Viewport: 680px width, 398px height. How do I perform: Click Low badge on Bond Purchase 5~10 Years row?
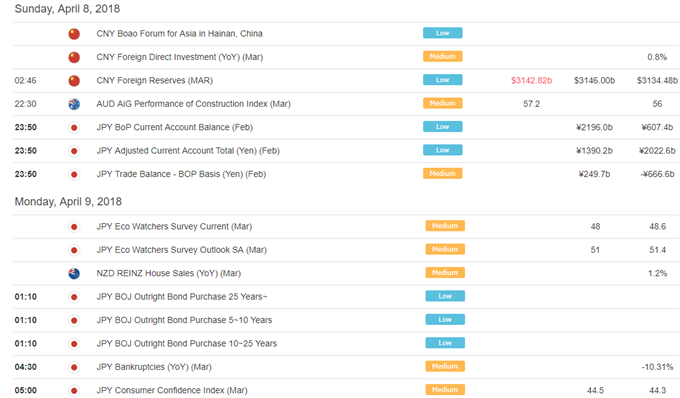[x=445, y=320]
